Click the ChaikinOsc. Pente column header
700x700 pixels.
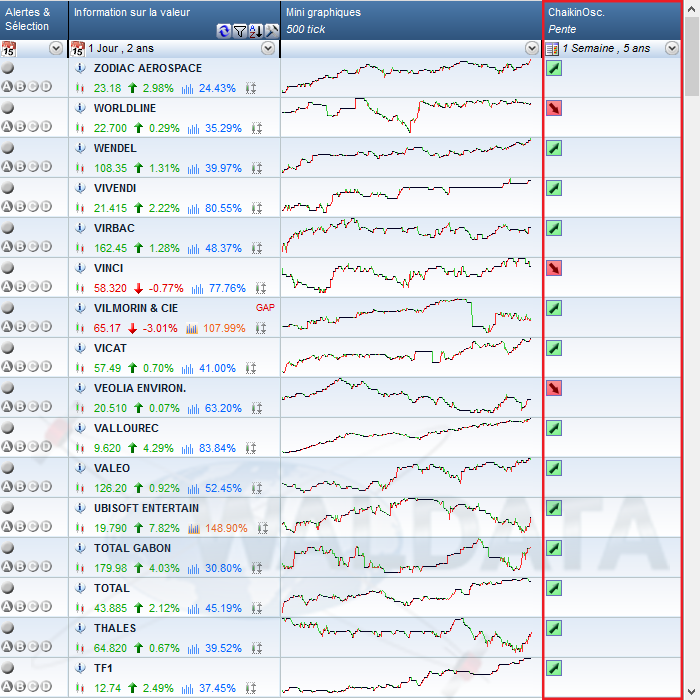pos(612,20)
